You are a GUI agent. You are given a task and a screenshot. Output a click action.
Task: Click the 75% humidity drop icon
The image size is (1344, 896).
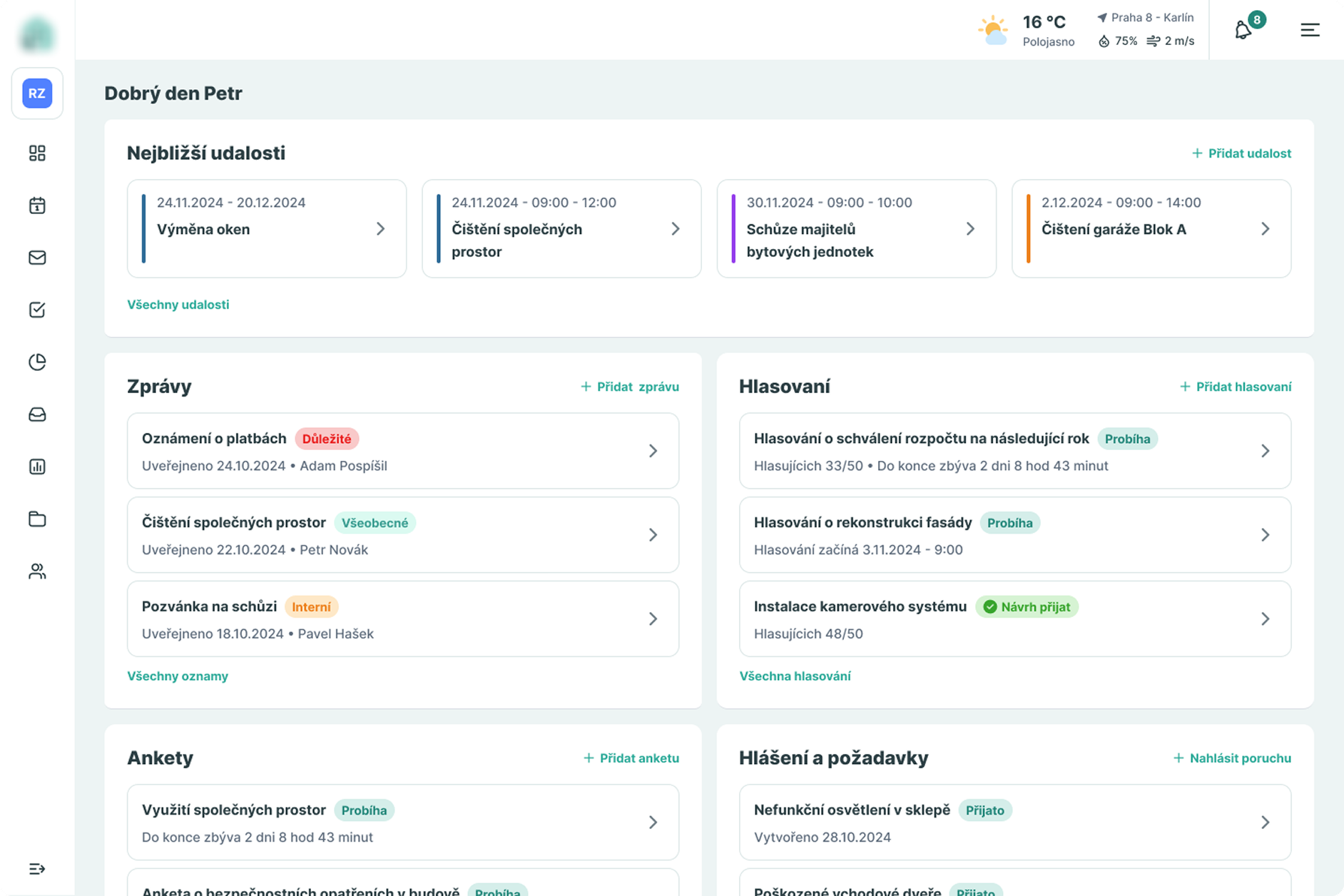(x=1104, y=41)
